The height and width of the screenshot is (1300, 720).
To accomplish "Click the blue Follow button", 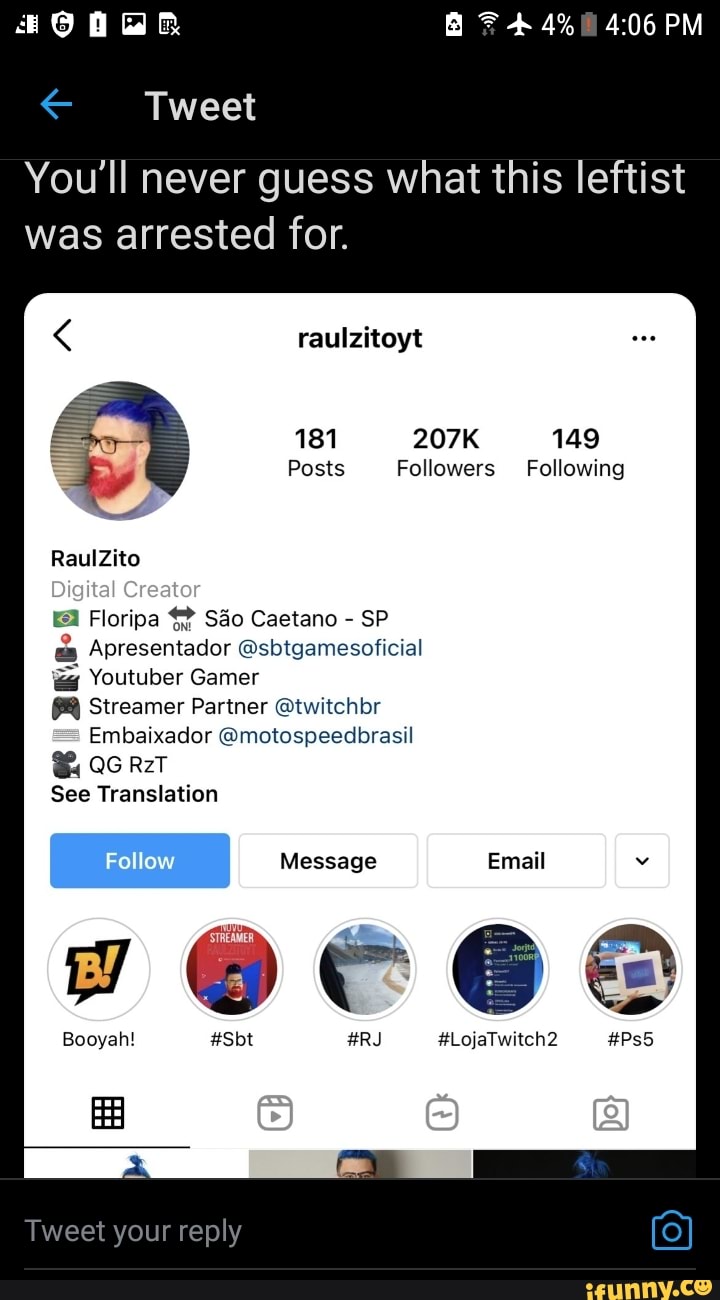I will pyautogui.click(x=140, y=861).
